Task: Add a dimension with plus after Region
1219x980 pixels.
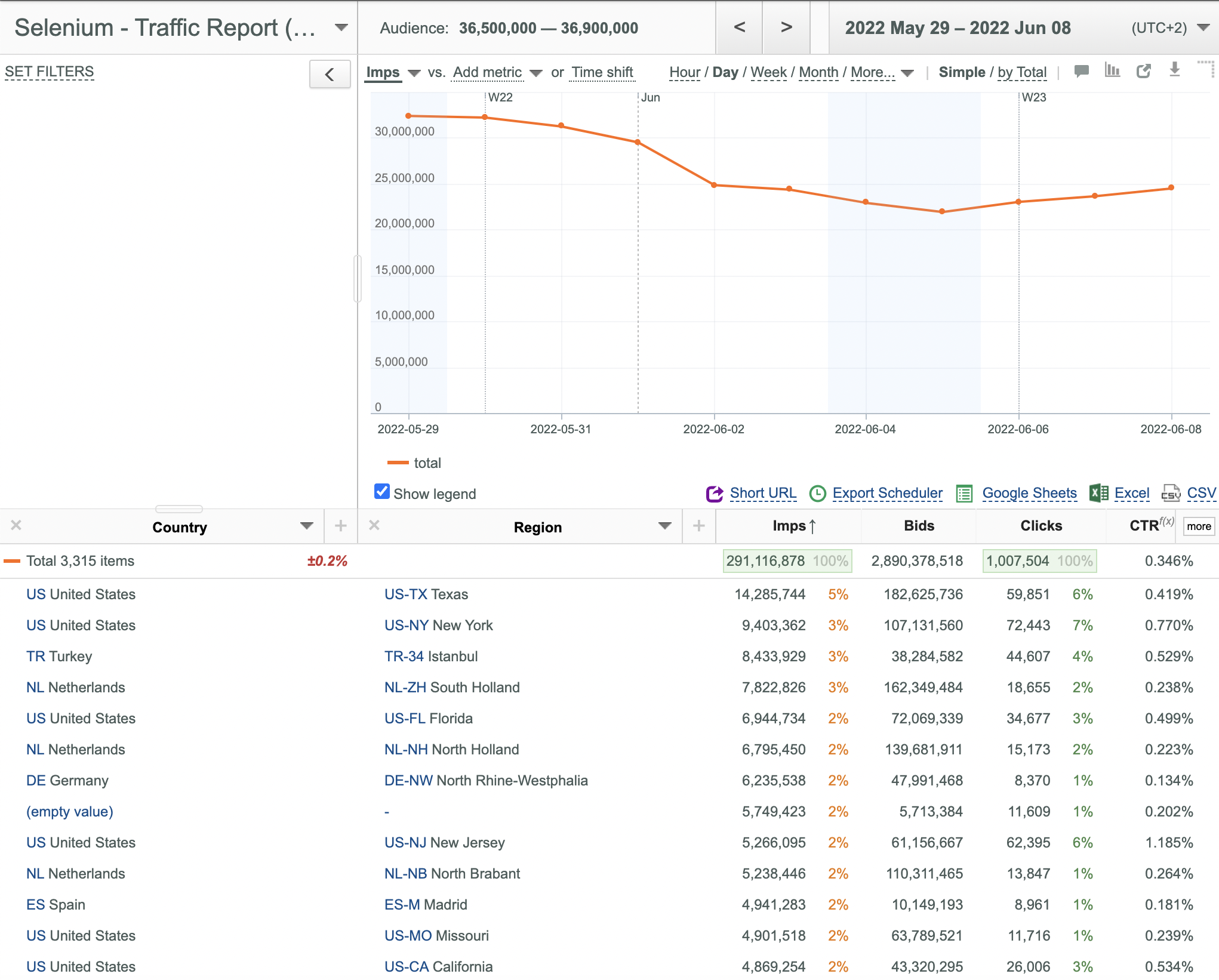Action: 699,526
